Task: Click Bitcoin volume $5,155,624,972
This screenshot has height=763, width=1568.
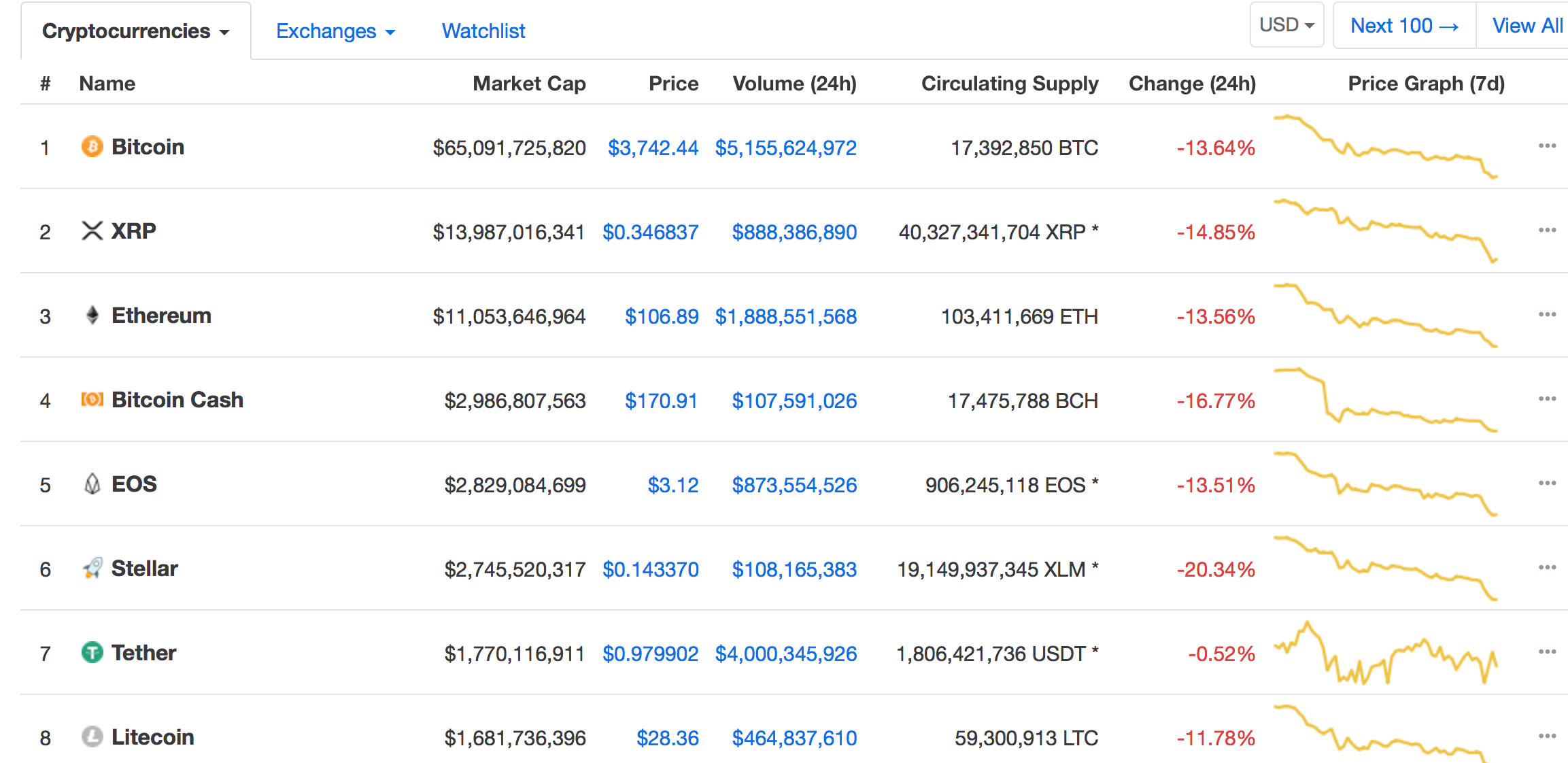Action: 785,148
